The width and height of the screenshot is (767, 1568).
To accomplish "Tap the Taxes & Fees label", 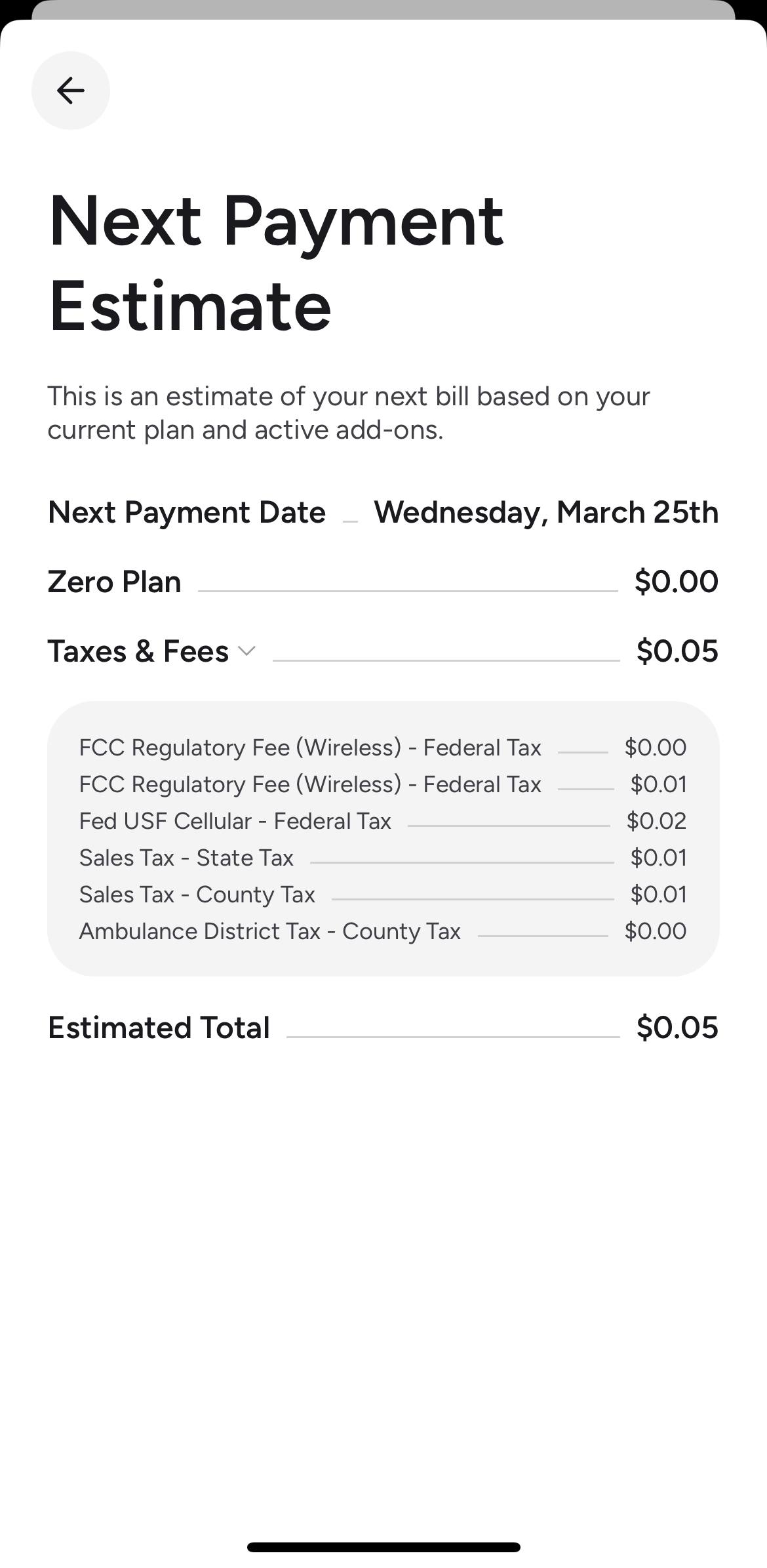I will 138,651.
